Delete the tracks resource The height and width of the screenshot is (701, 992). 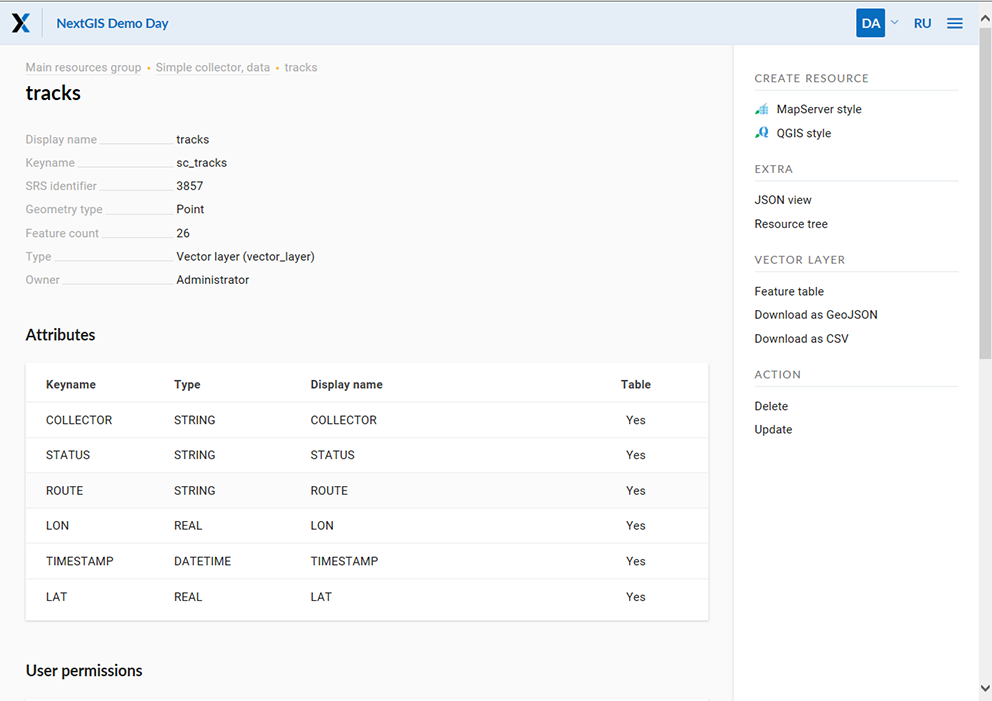771,405
